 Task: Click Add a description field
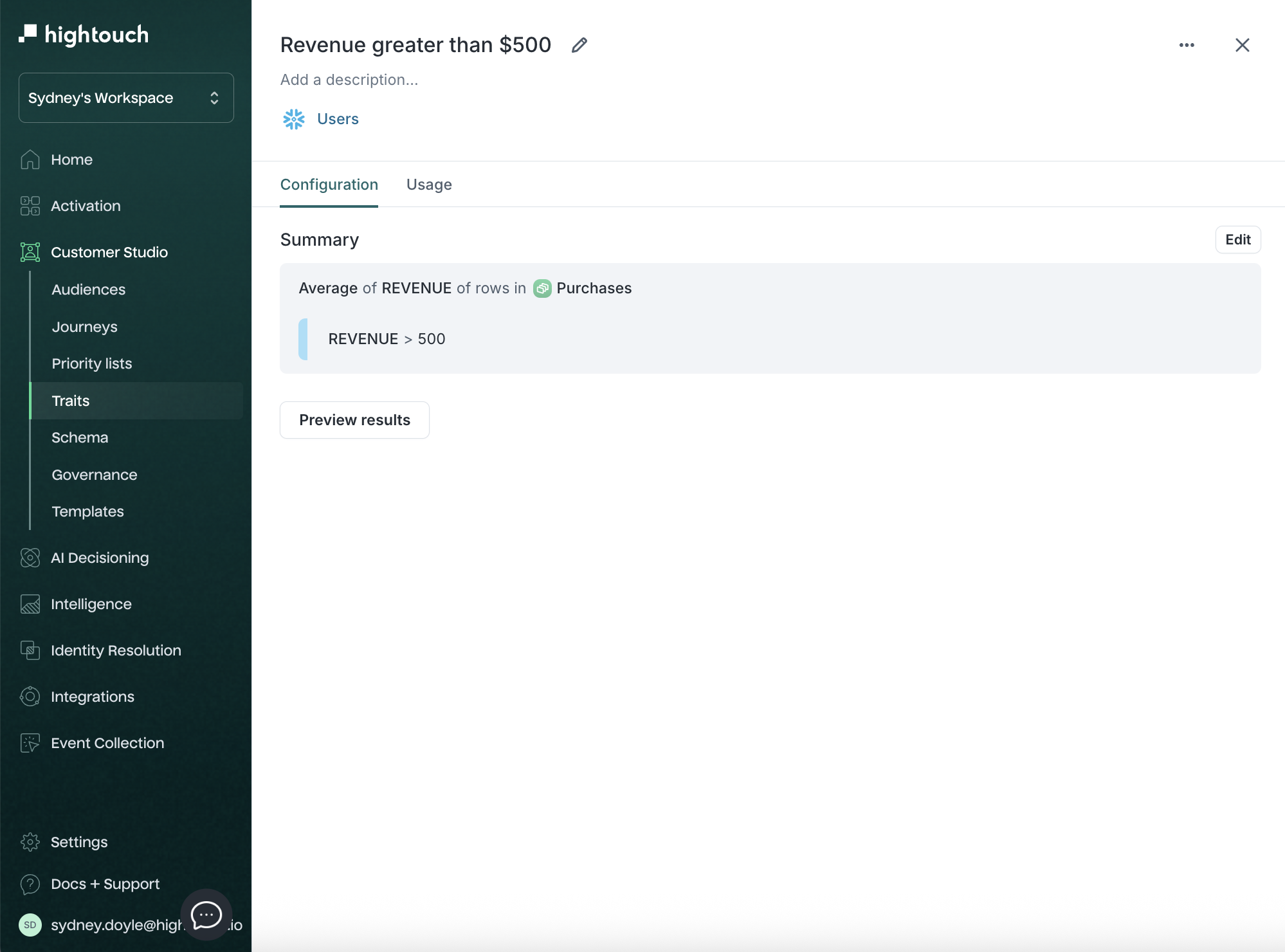349,80
